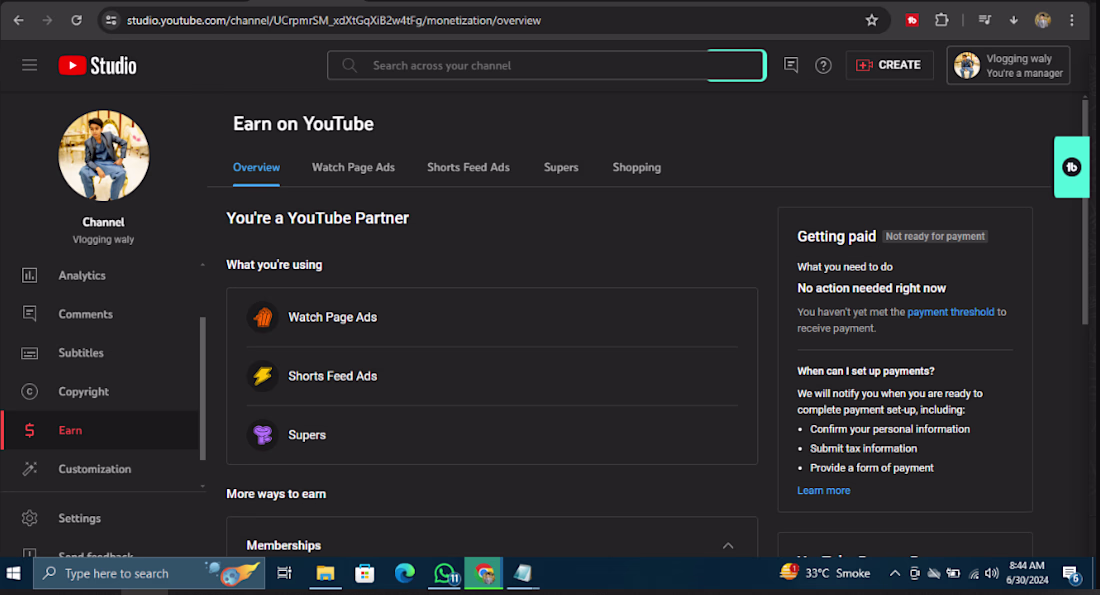Switch to the Overview tab
The height and width of the screenshot is (595, 1100).
256,168
